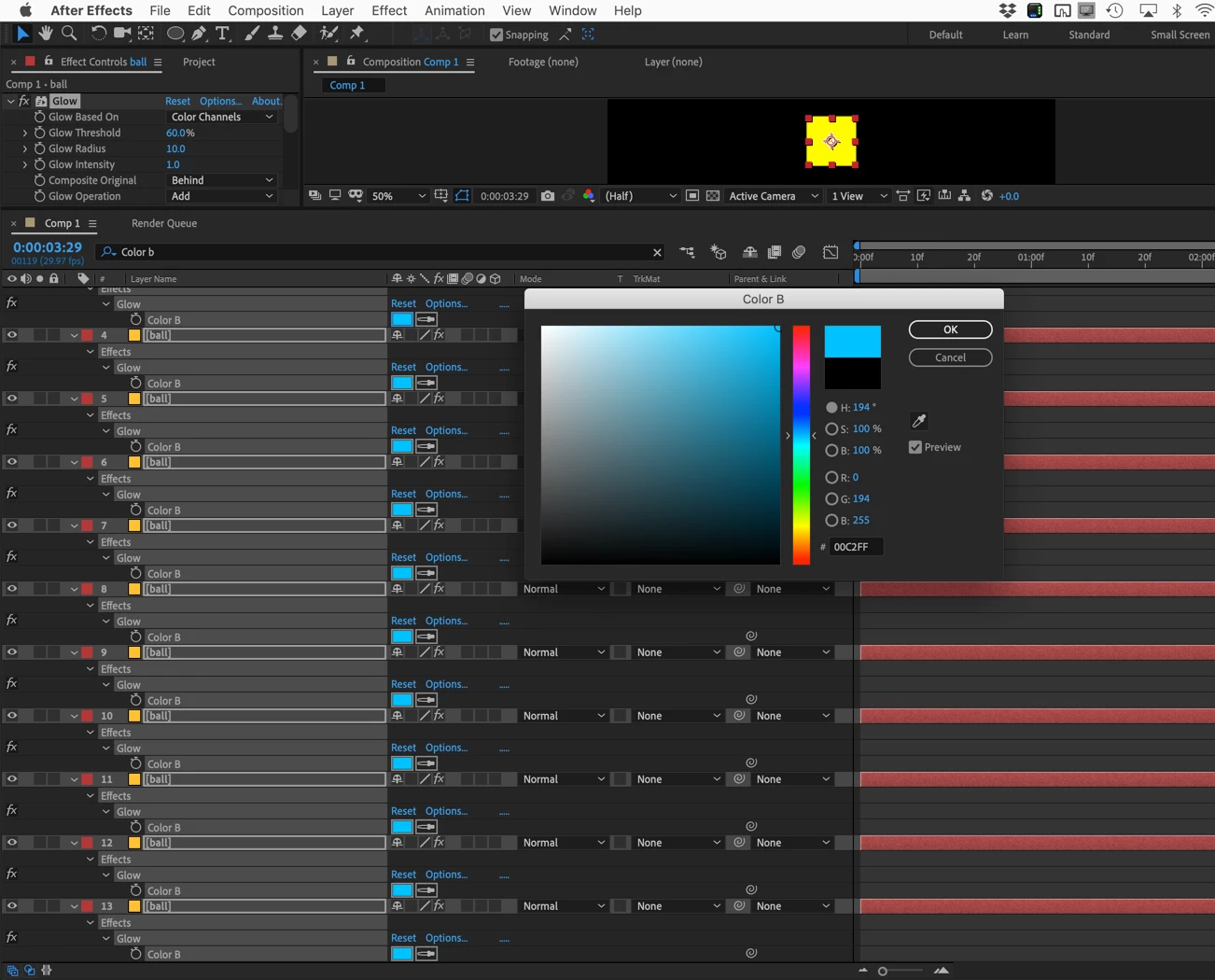Hide layer 4 ball eye toggle
Viewport: 1215px width, 980px height.
click(x=12, y=335)
